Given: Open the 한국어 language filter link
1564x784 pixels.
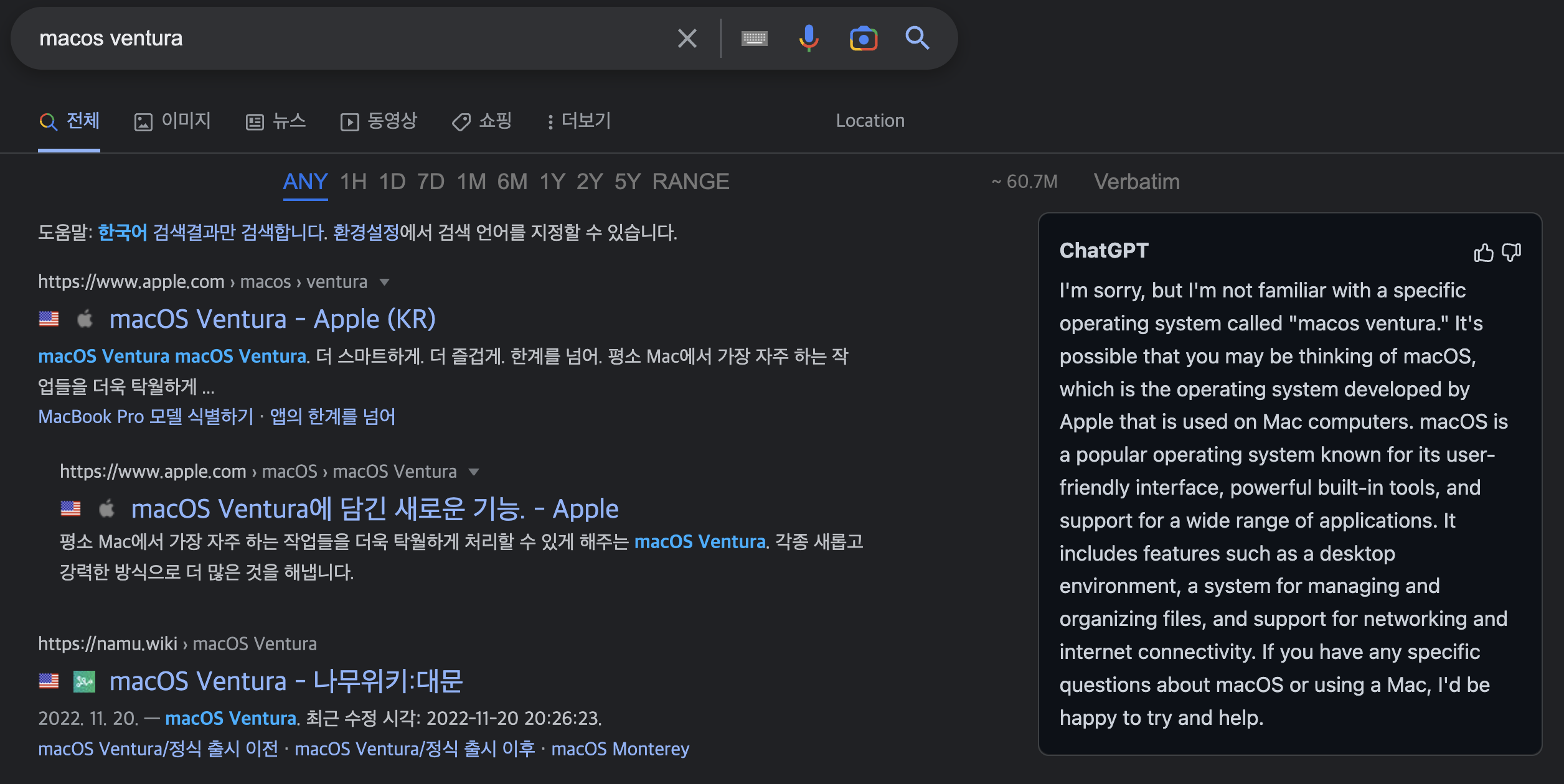Looking at the screenshot, I should (123, 233).
